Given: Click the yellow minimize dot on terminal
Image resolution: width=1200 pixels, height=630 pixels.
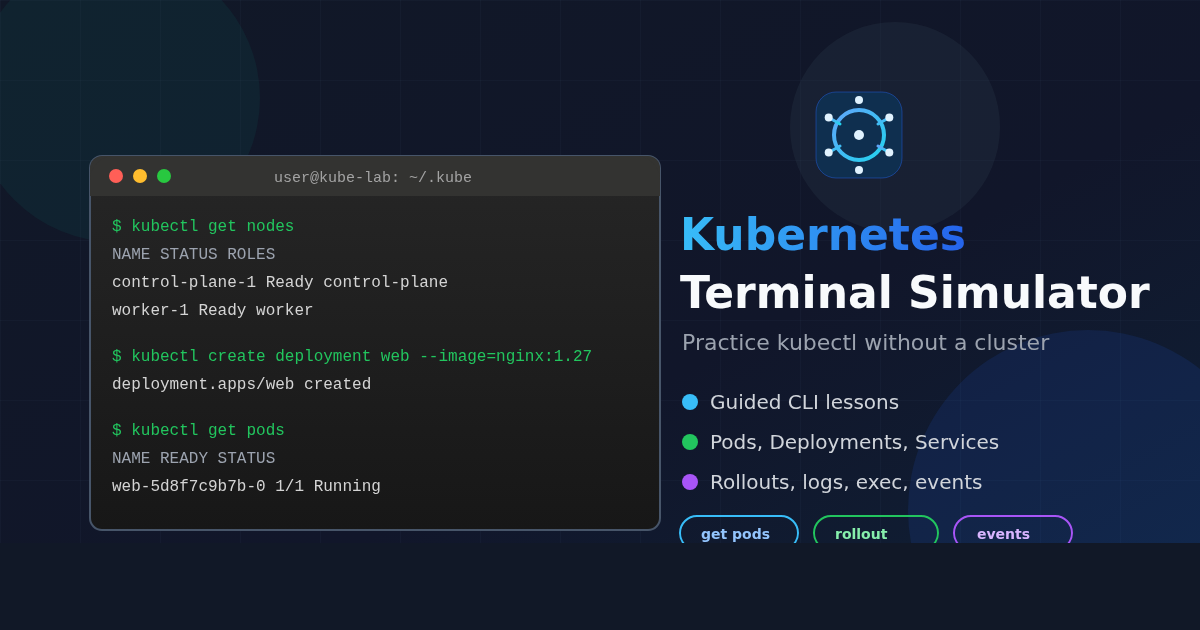Looking at the screenshot, I should pyautogui.click(x=140, y=176).
